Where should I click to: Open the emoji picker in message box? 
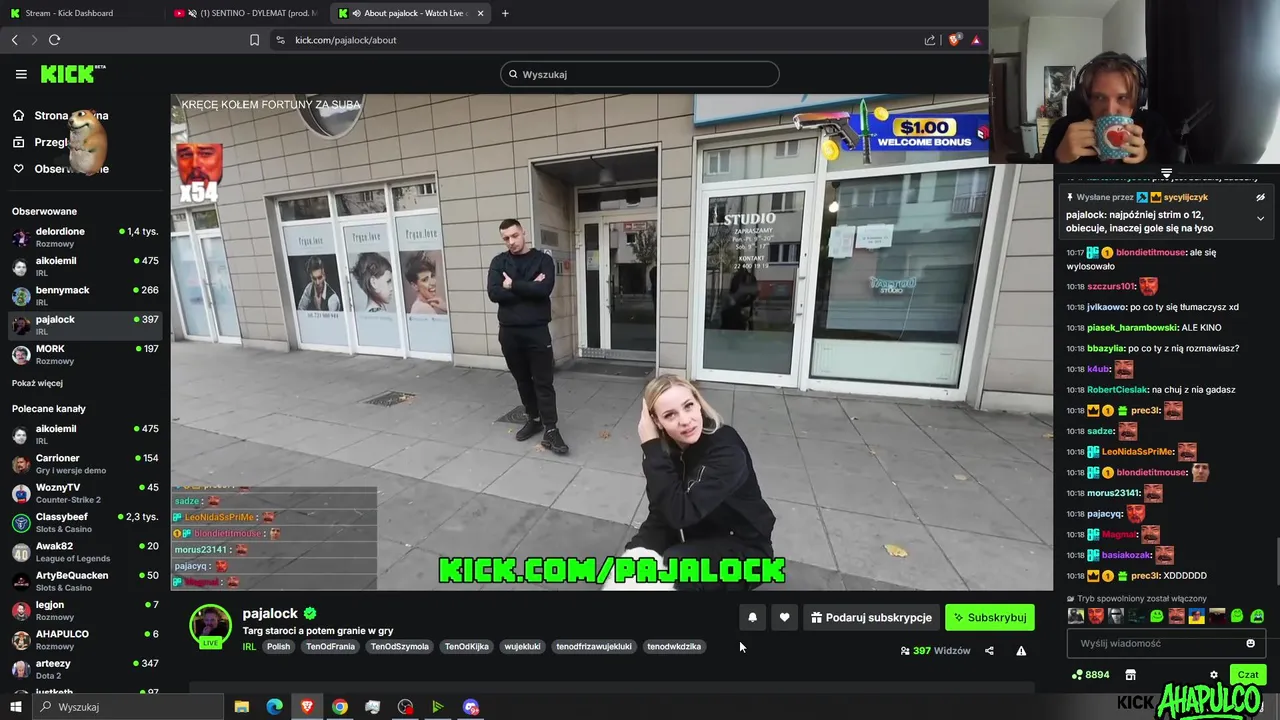[1250, 644]
